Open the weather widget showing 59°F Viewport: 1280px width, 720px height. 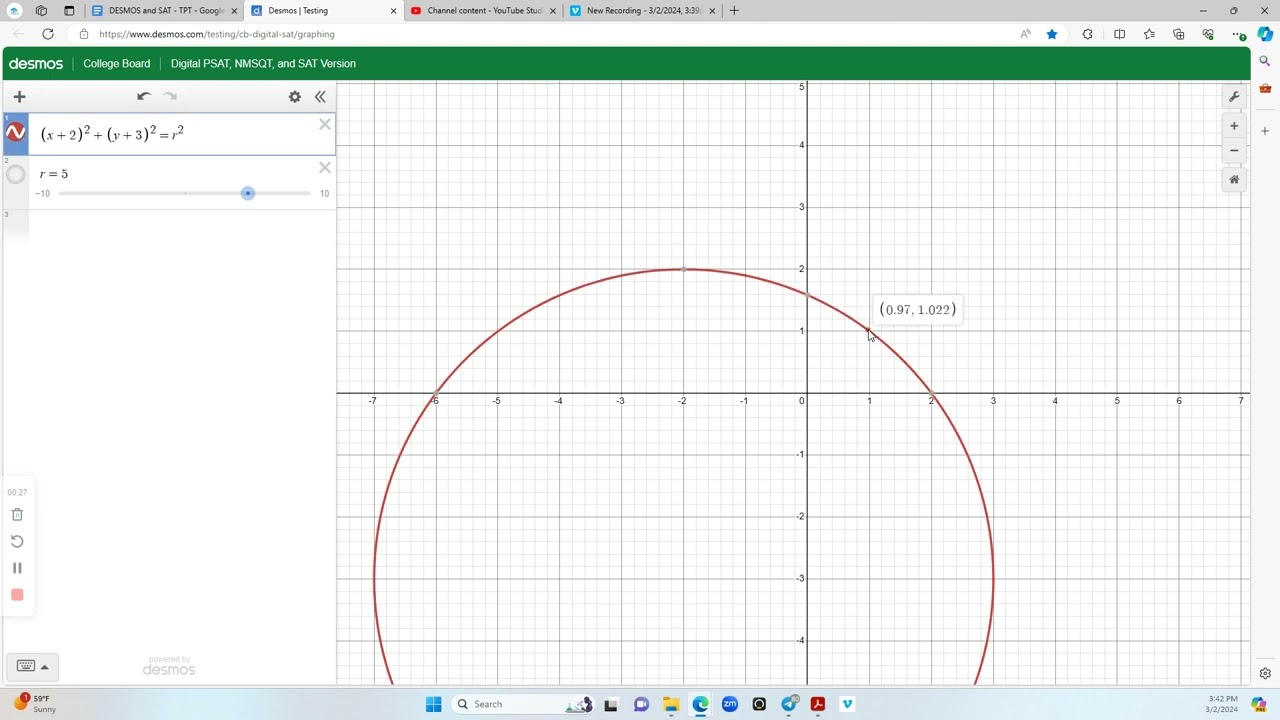pos(34,704)
